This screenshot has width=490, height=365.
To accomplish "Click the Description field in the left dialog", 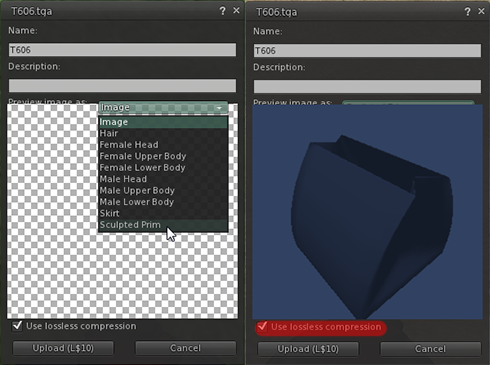I will [122, 86].
